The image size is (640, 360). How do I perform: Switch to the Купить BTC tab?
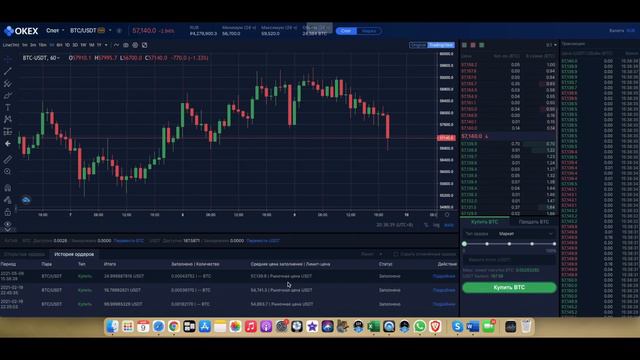pos(484,222)
